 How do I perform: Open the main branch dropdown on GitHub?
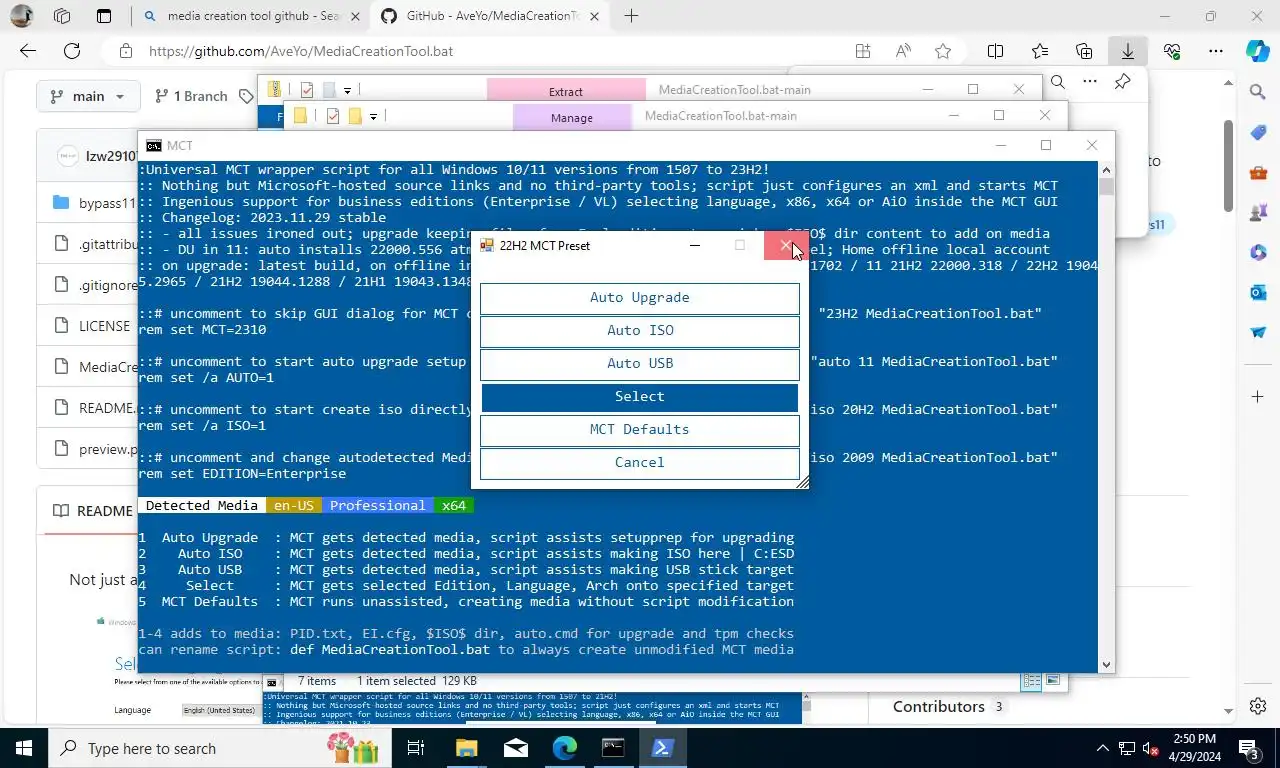(x=88, y=96)
